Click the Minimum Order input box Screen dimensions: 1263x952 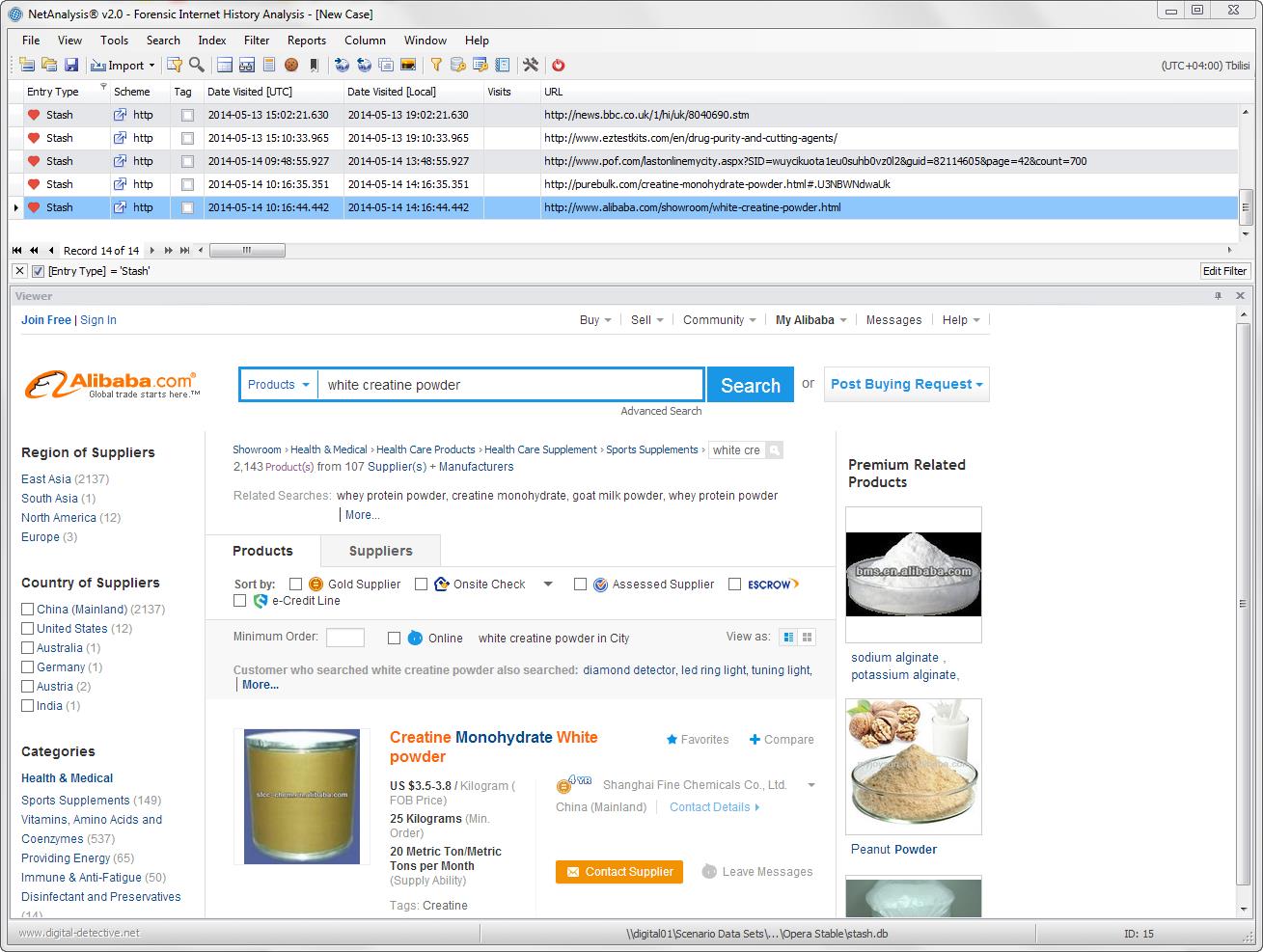345,638
